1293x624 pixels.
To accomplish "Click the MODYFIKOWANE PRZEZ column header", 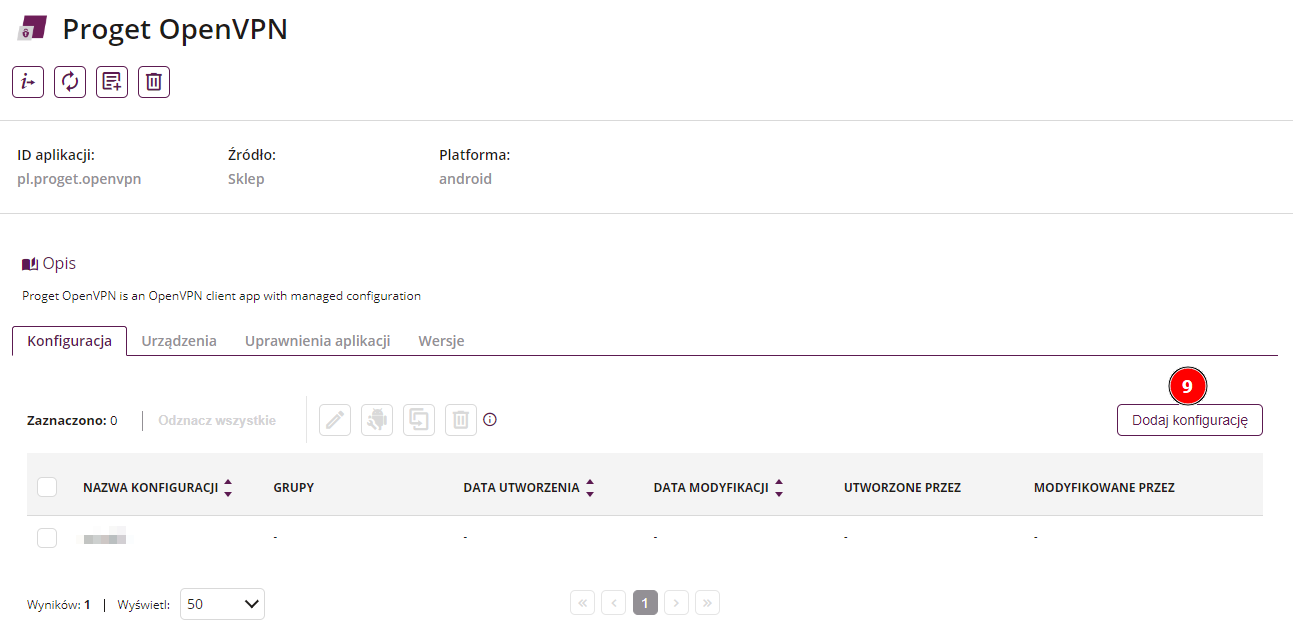I will (x=1104, y=488).
